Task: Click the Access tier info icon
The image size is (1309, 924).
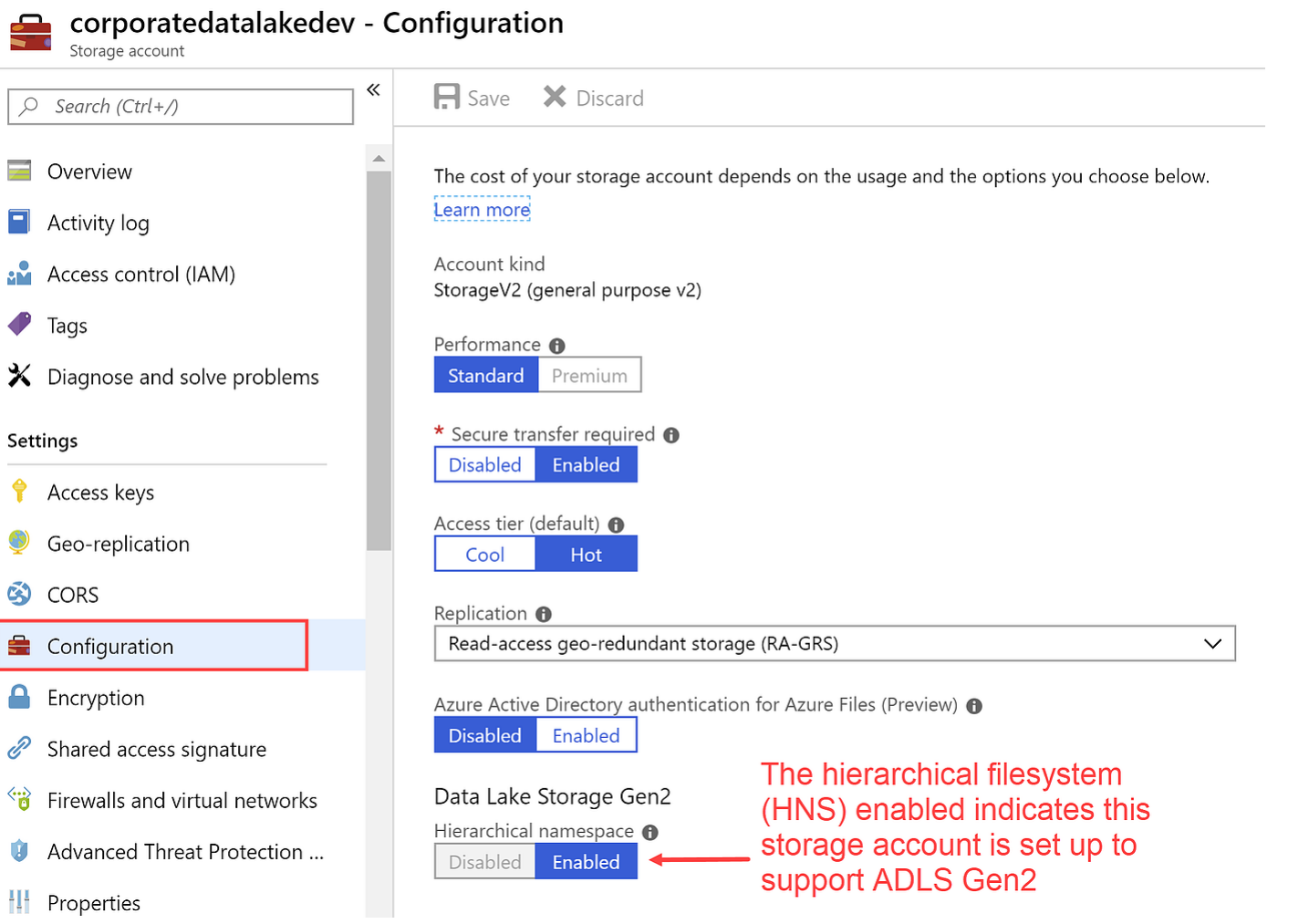Action: pos(616,524)
